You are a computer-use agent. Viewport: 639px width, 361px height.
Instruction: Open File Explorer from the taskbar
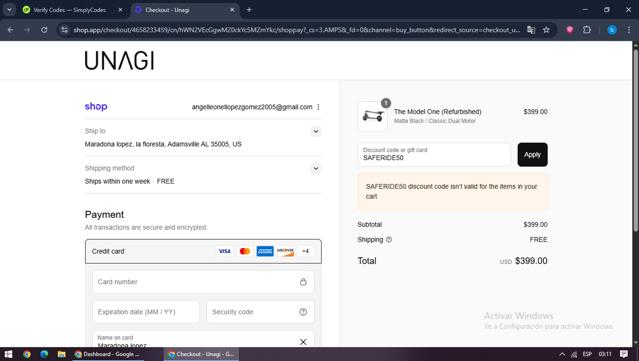tap(62, 354)
